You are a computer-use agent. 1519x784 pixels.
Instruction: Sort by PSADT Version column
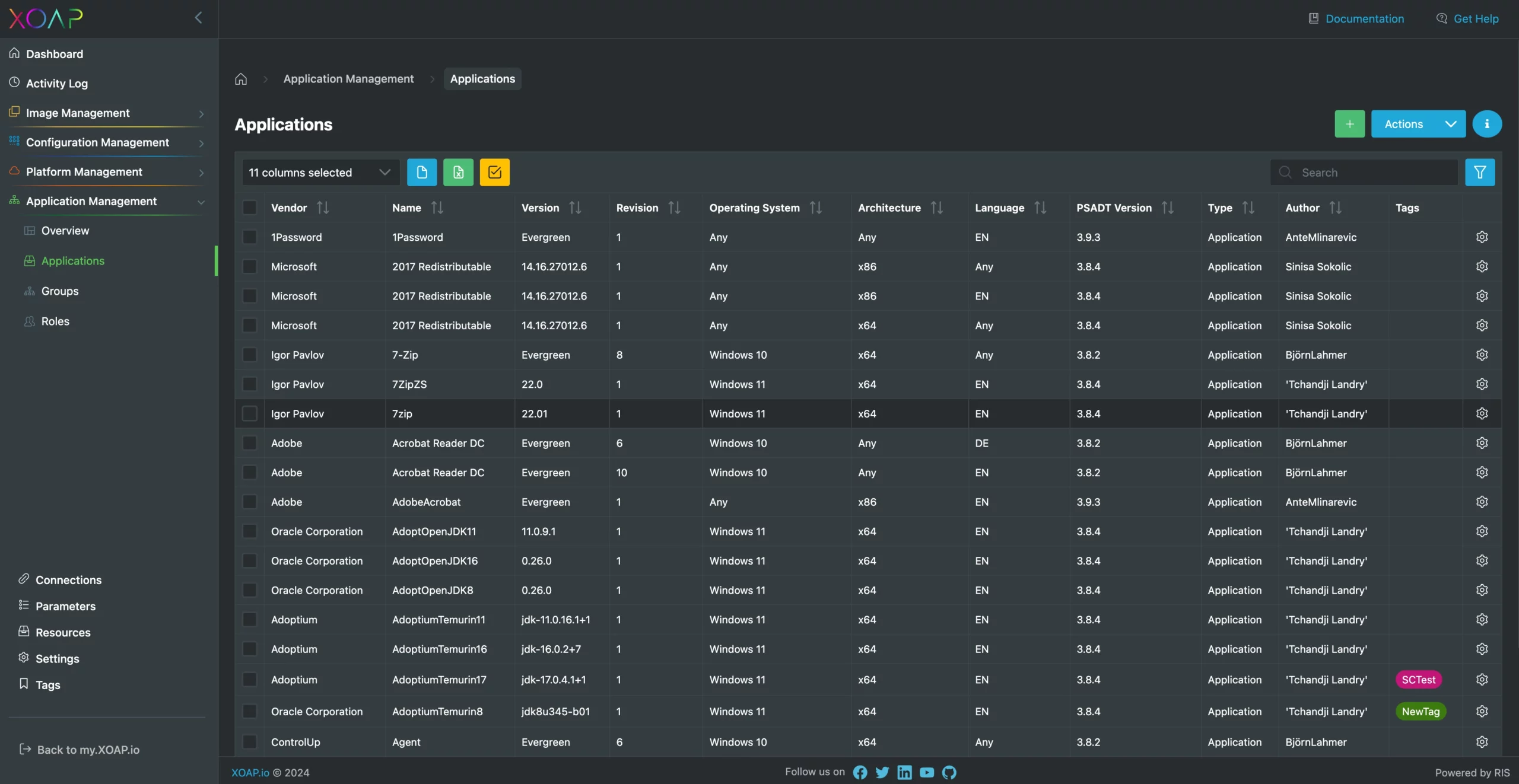[x=1168, y=208]
